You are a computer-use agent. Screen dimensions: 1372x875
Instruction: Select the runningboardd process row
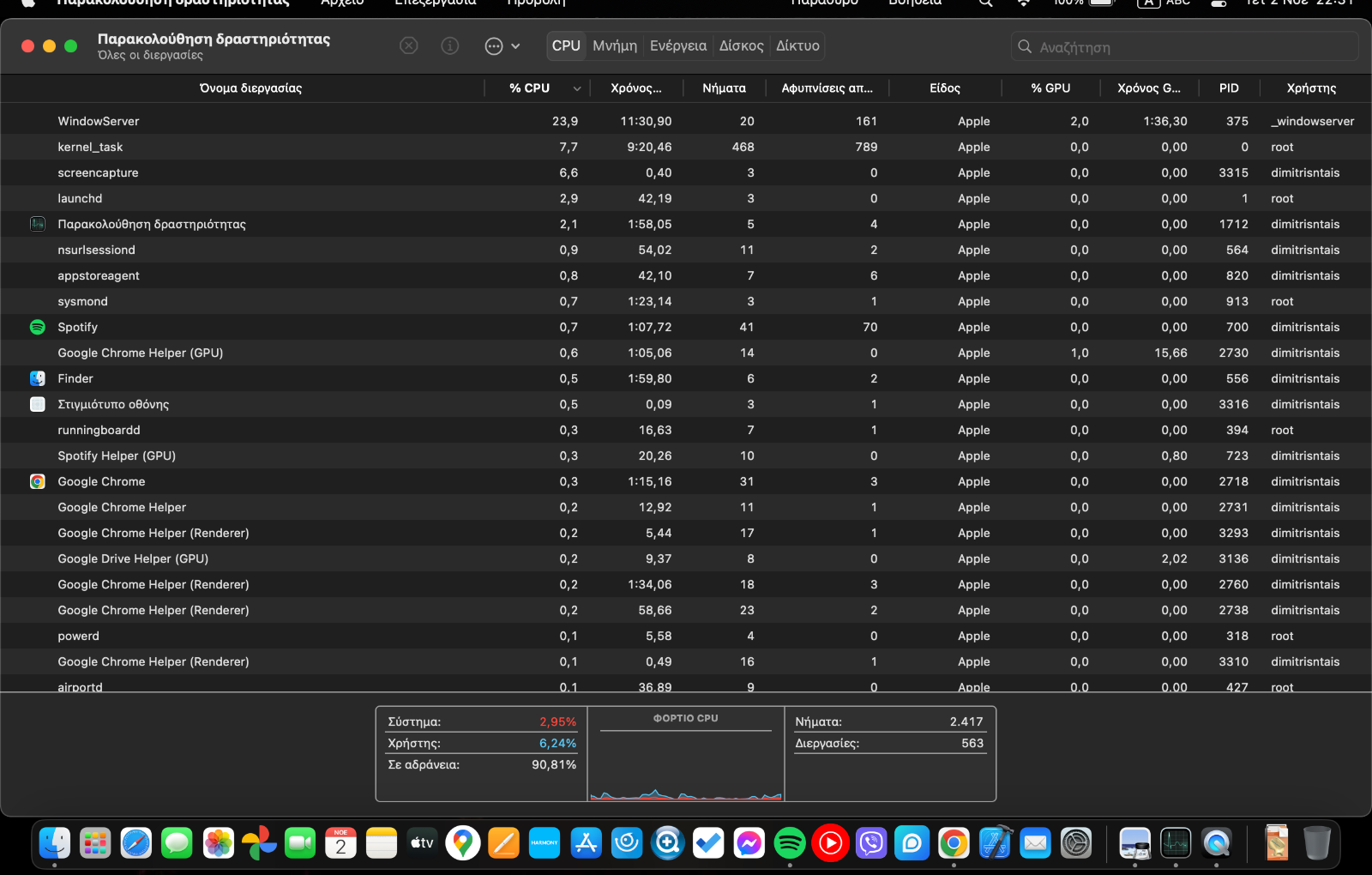coord(686,430)
